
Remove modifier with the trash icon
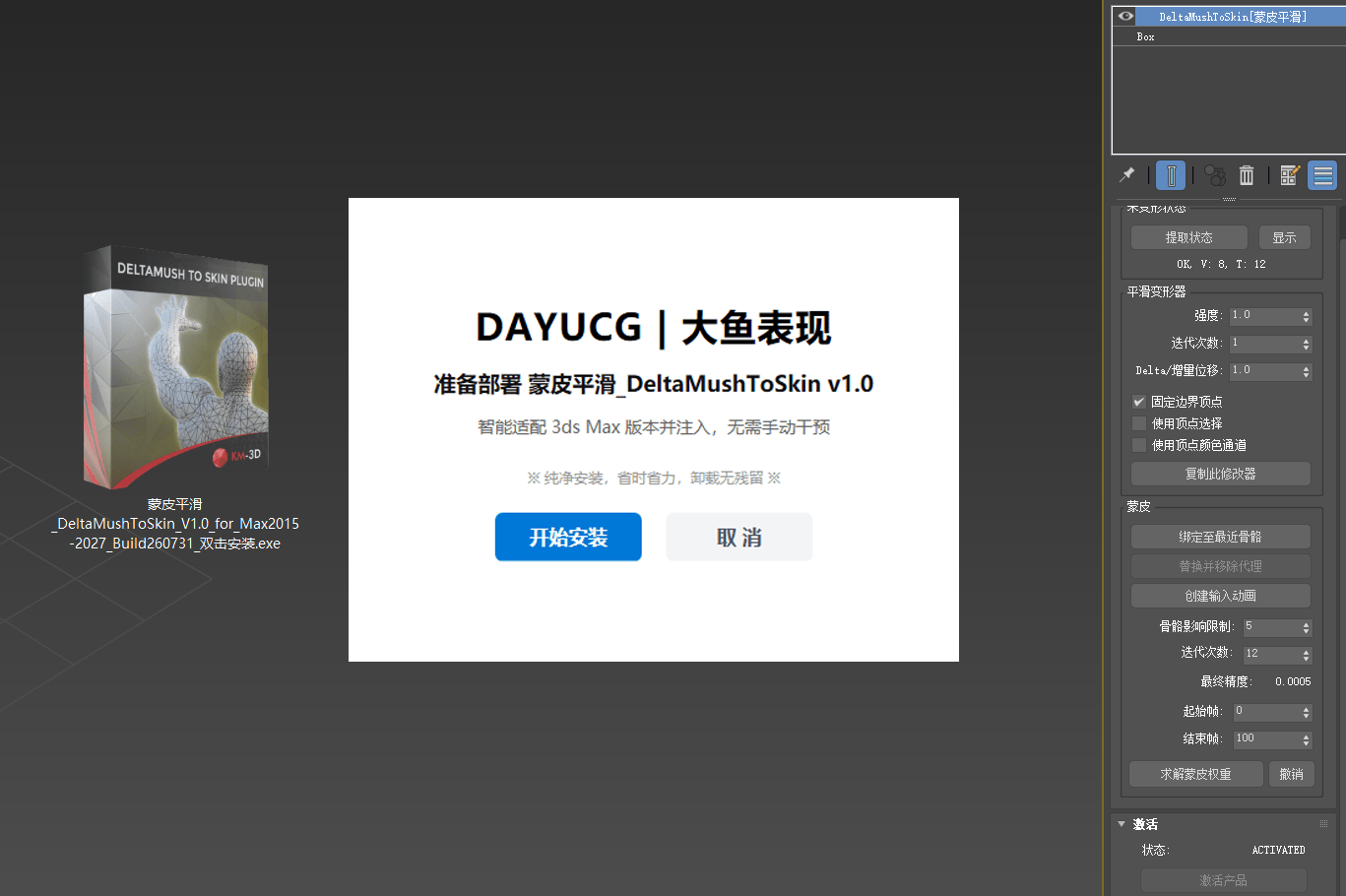click(1247, 175)
